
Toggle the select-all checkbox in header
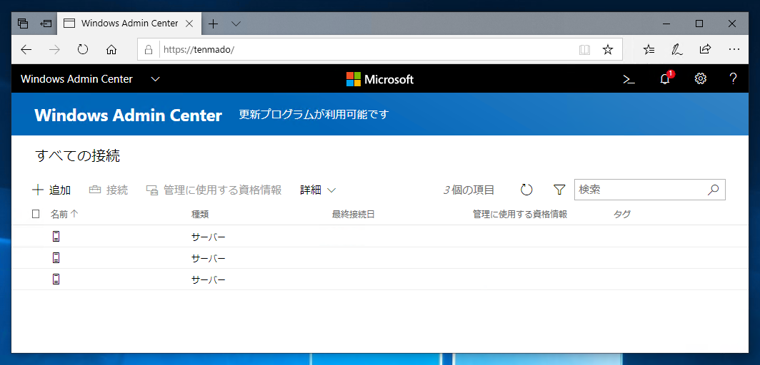coord(35,214)
